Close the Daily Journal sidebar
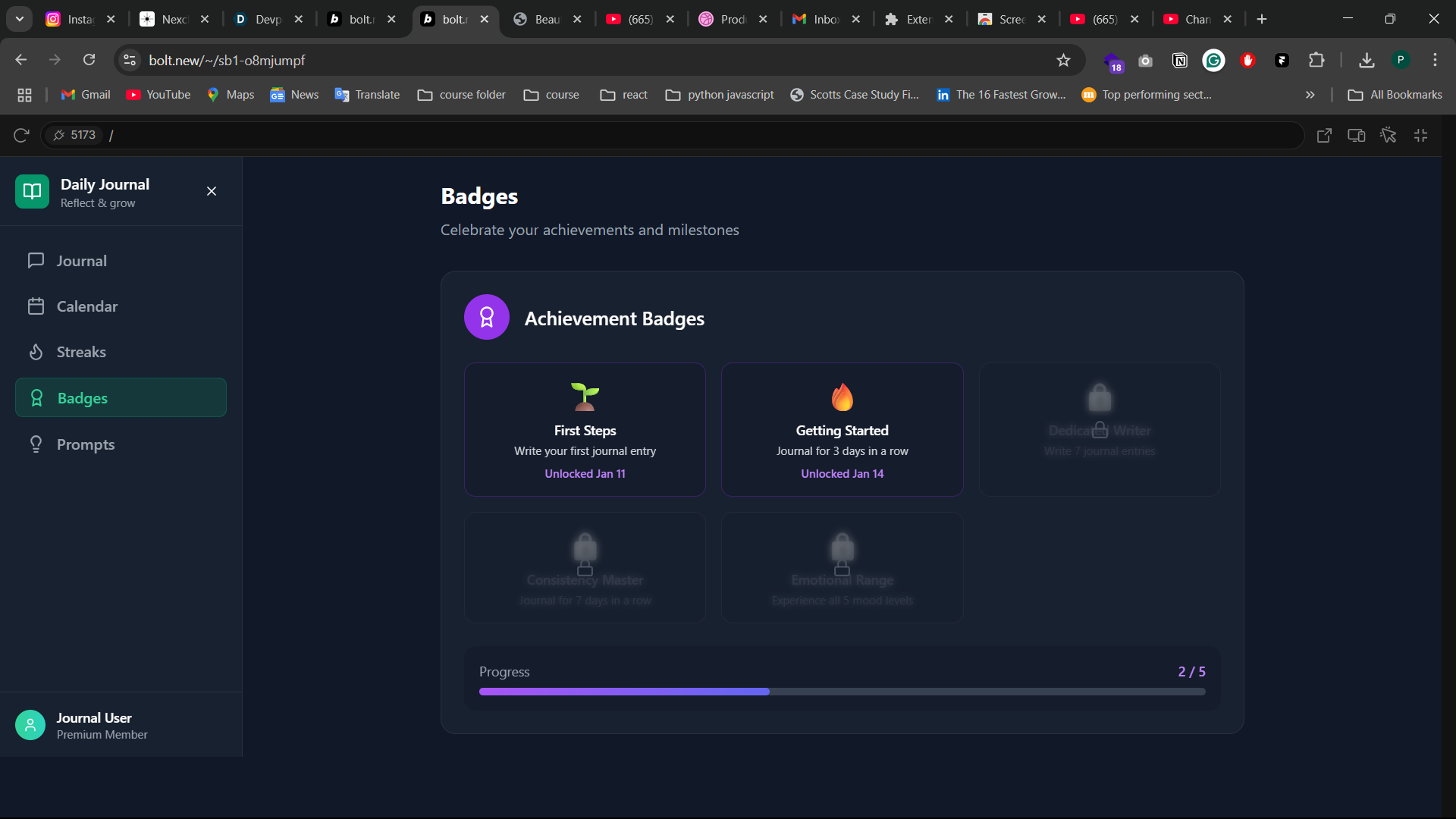This screenshot has width=1456, height=819. (212, 191)
